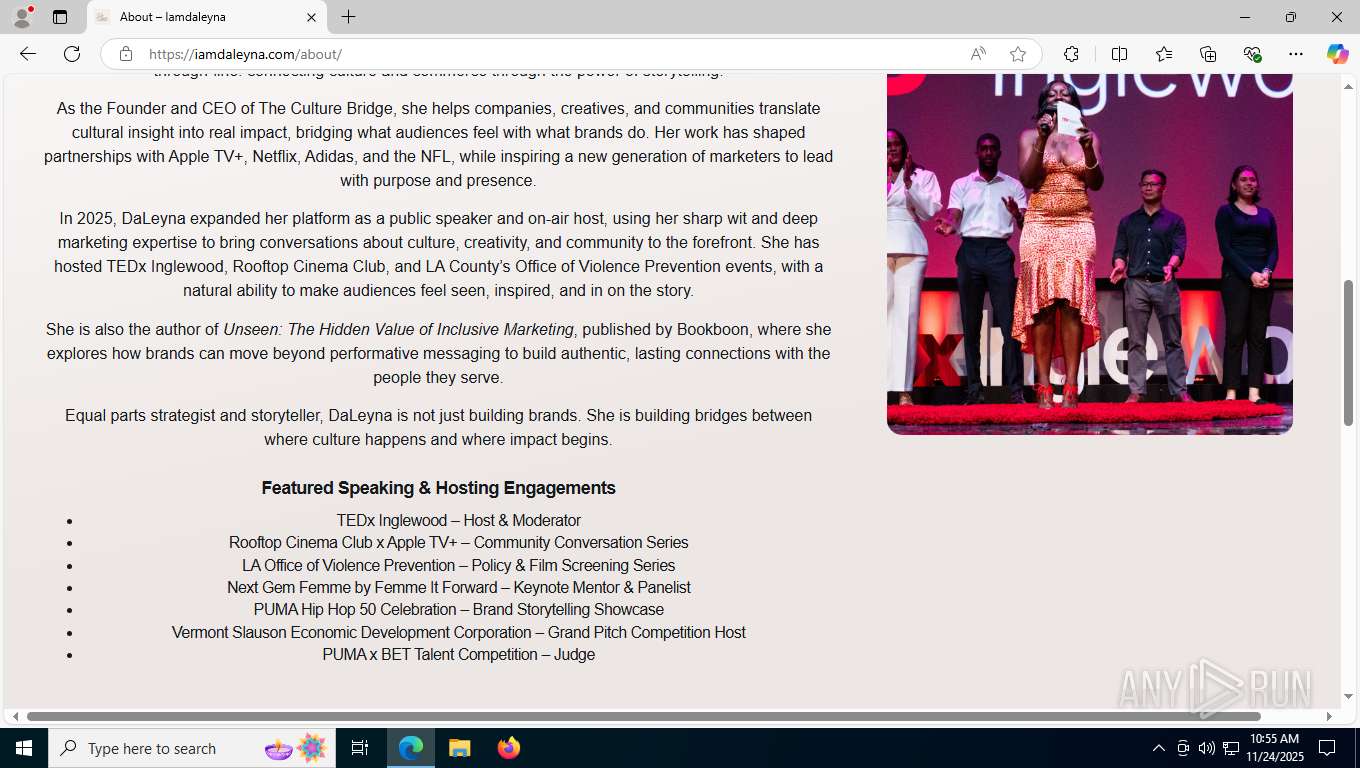The height and width of the screenshot is (768, 1360).
Task: Enable Split screen view
Action: (1119, 54)
